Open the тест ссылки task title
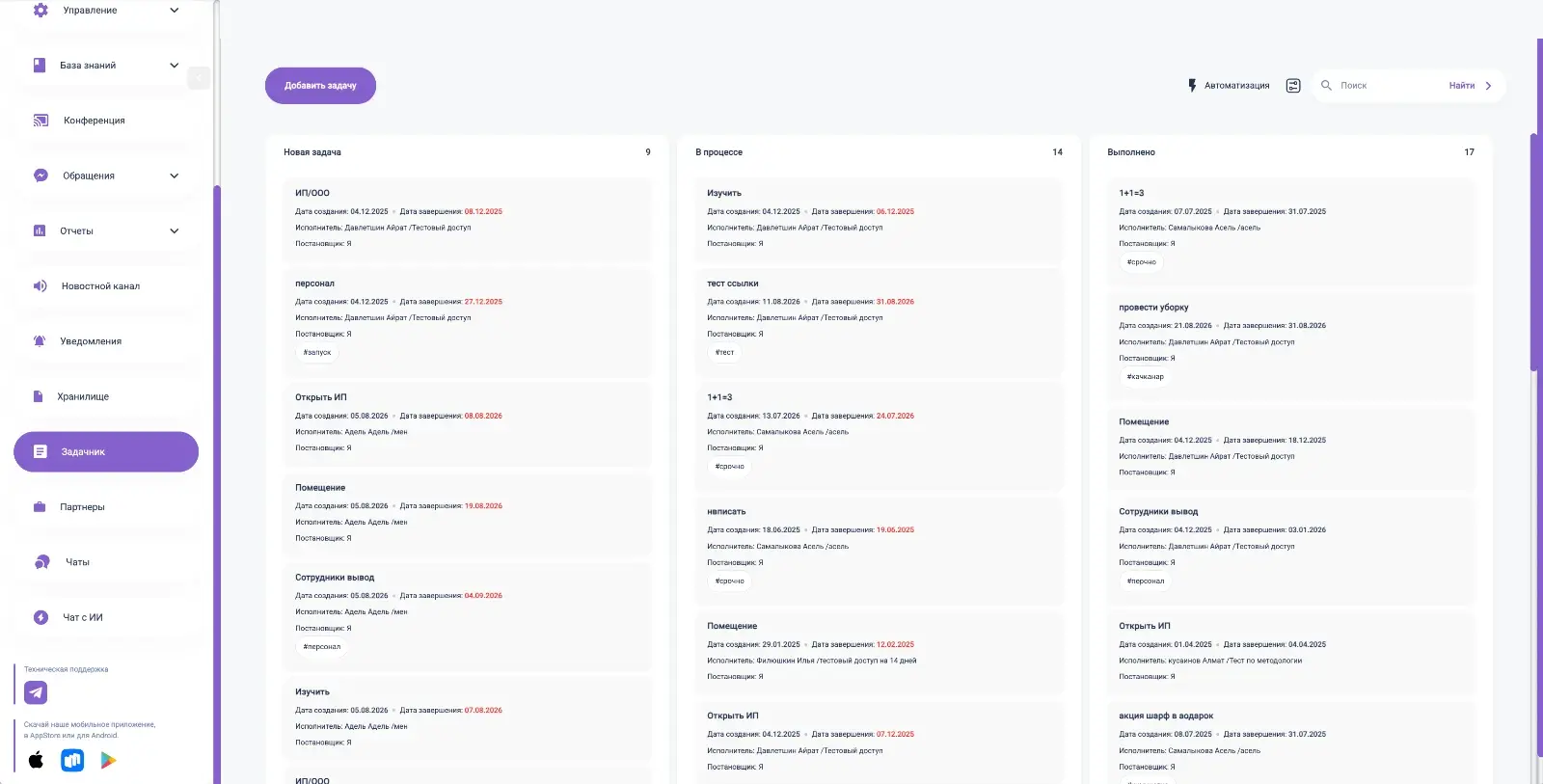The height and width of the screenshot is (784, 1543). (733, 284)
